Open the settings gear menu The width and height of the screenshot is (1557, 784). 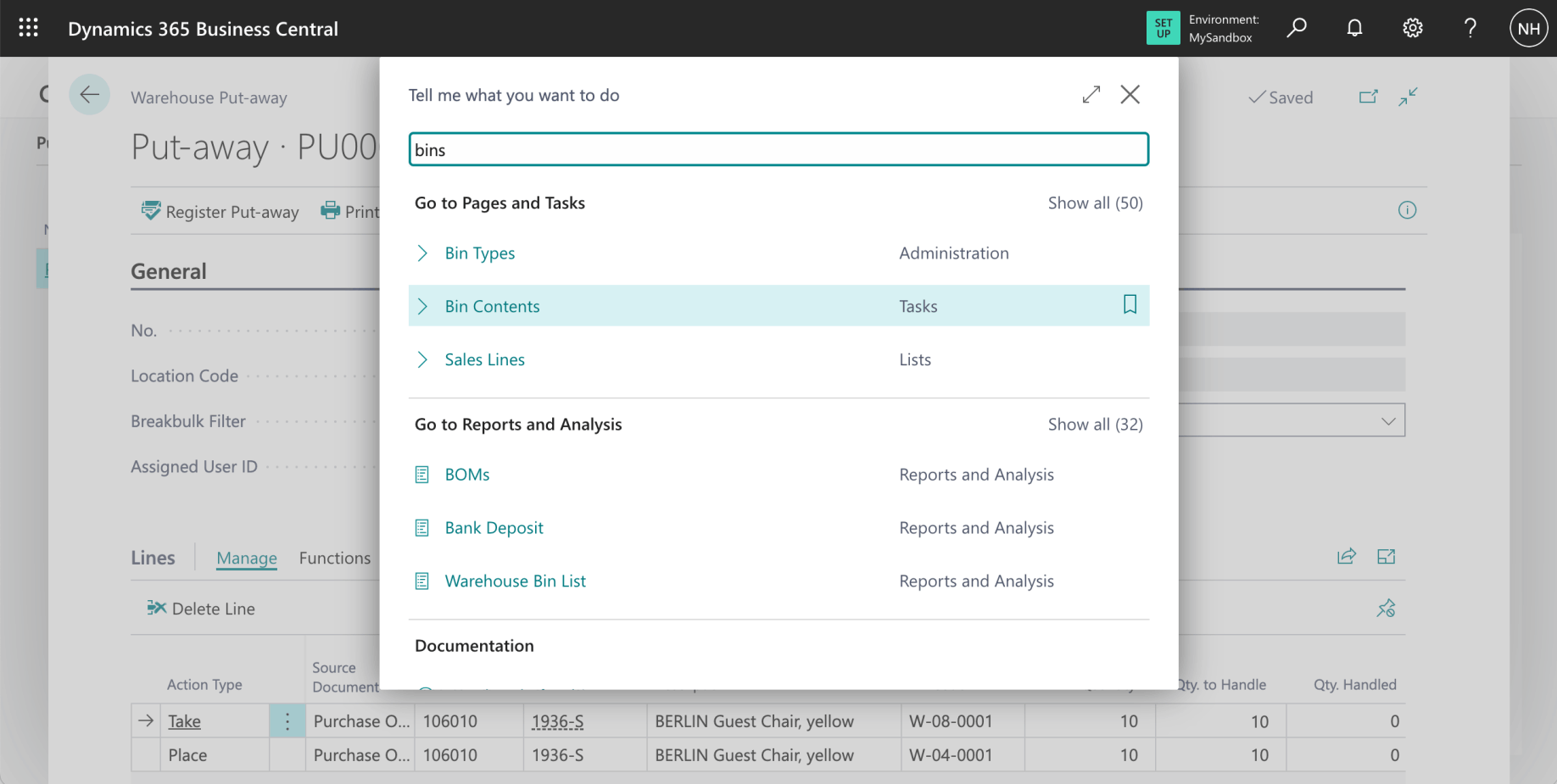[1412, 28]
